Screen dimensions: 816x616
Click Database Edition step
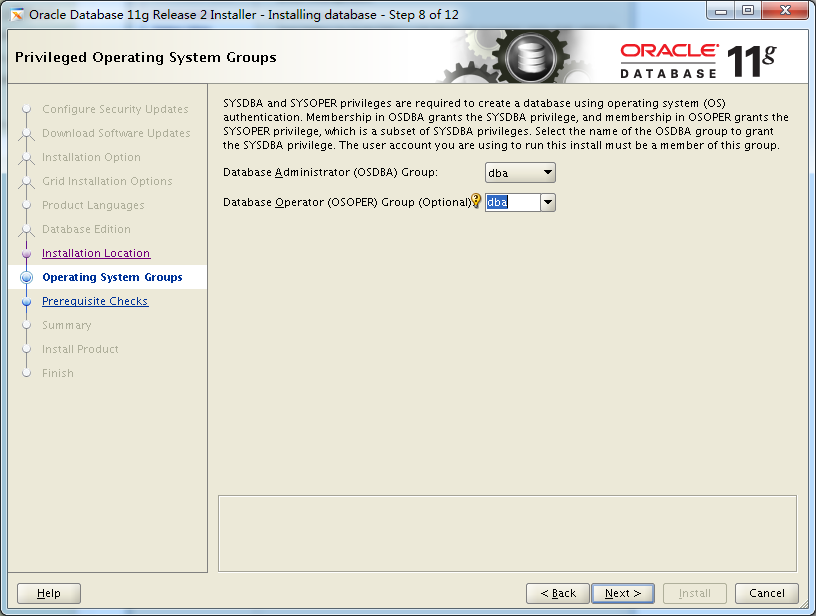[86, 229]
